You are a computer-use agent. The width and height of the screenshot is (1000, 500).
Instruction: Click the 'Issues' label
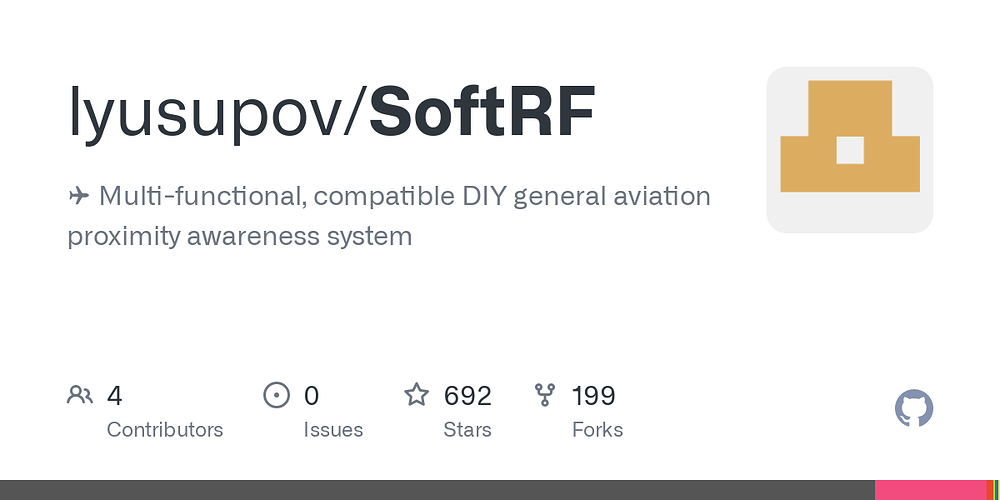[333, 430]
